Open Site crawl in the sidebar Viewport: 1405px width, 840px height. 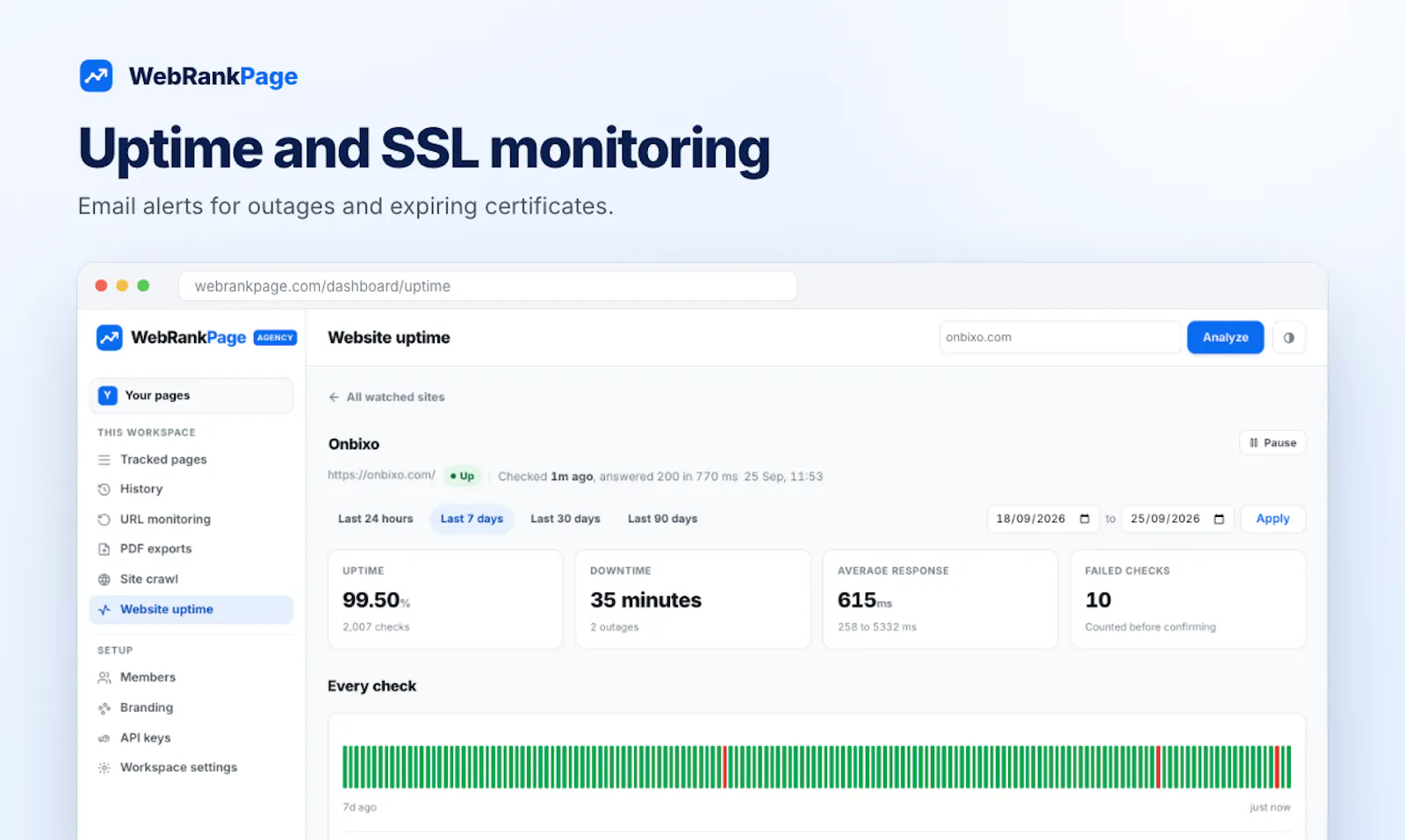(x=191, y=579)
